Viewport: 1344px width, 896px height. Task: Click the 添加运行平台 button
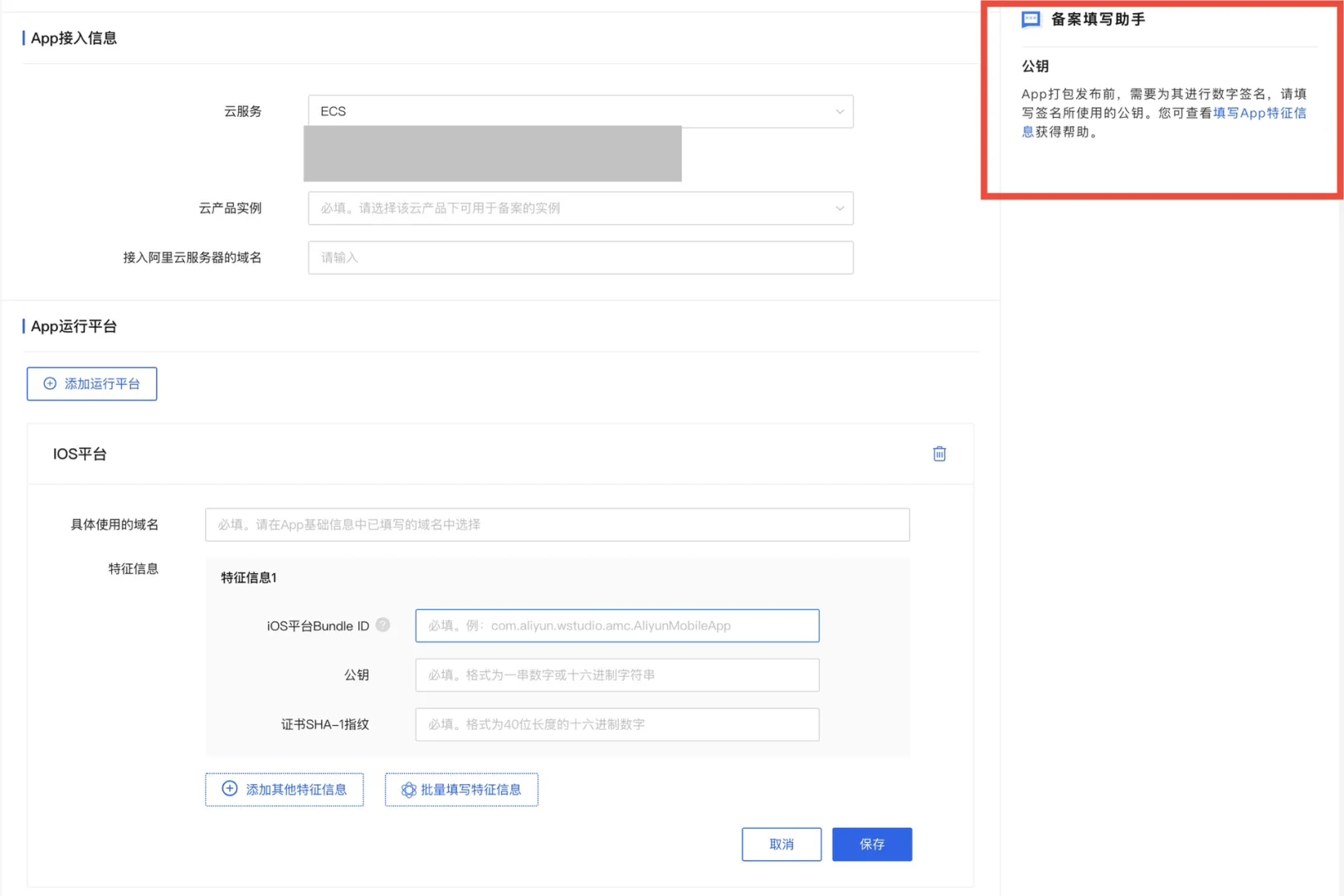point(91,383)
